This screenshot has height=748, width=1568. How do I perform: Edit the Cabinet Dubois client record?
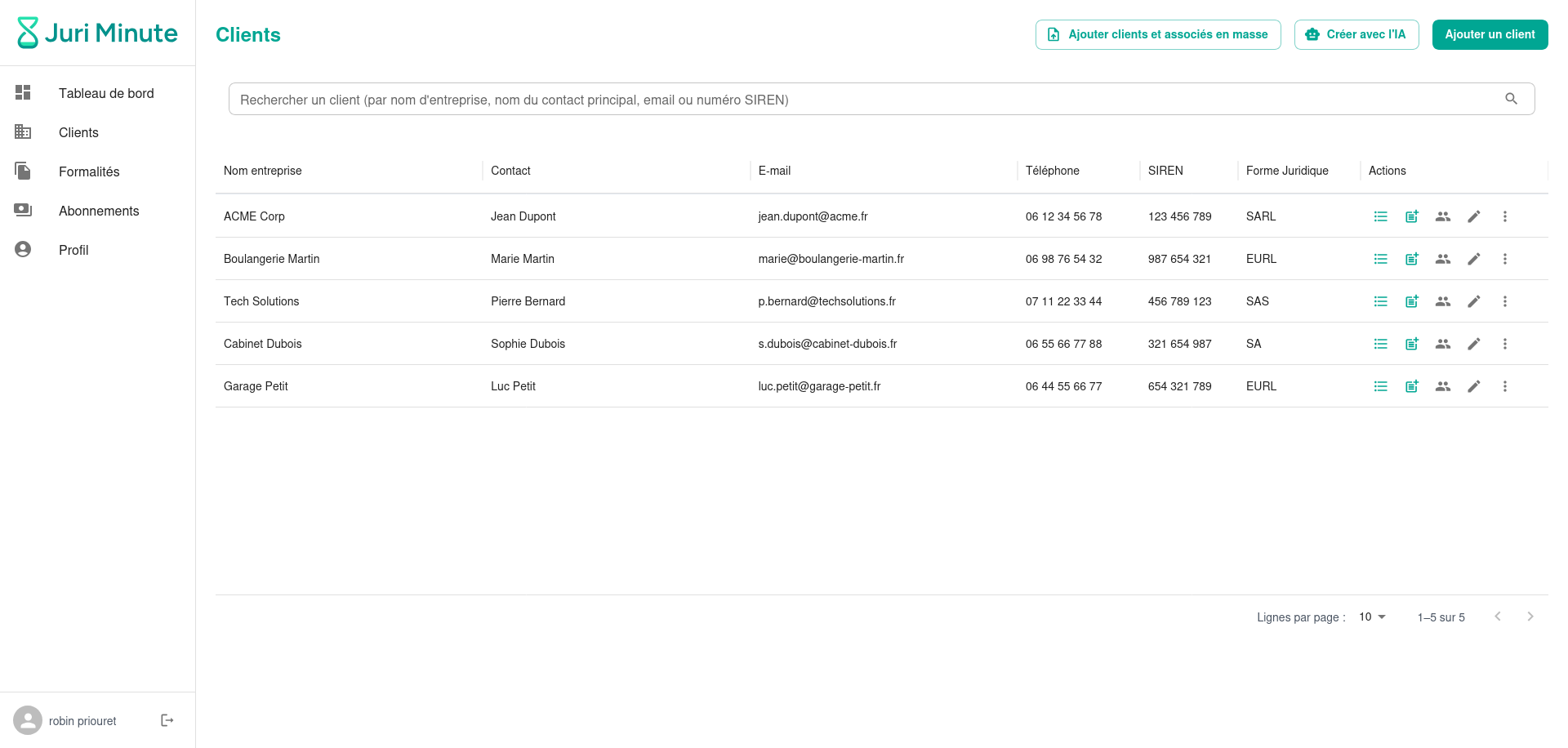tap(1474, 343)
